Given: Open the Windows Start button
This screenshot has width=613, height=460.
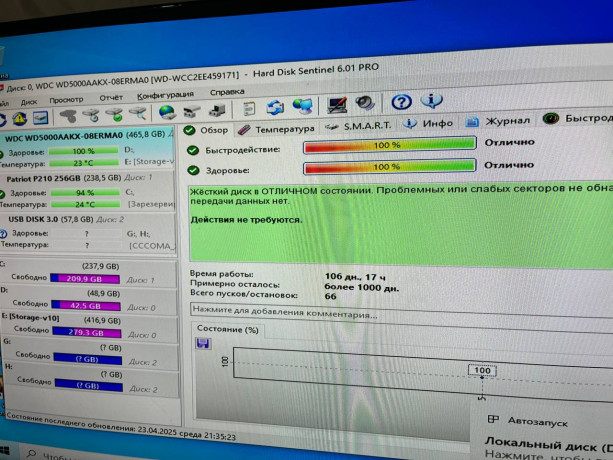Looking at the screenshot, I should pos(4,451).
